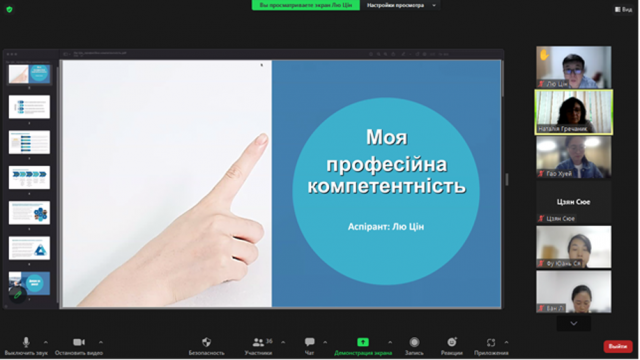Screen dimensions: 640x360
Task: Click muted mic icon on Гао Хуей tile
Action: coord(541,173)
